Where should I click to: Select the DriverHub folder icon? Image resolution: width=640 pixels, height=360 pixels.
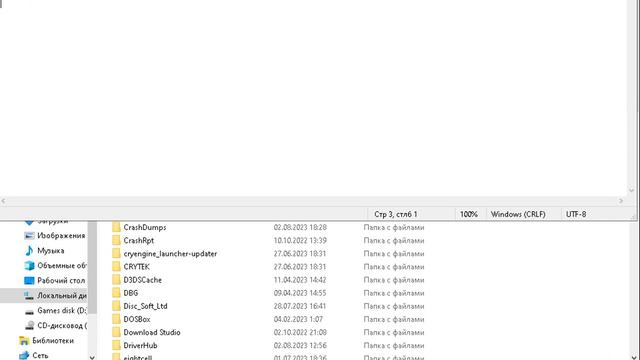tap(116, 345)
